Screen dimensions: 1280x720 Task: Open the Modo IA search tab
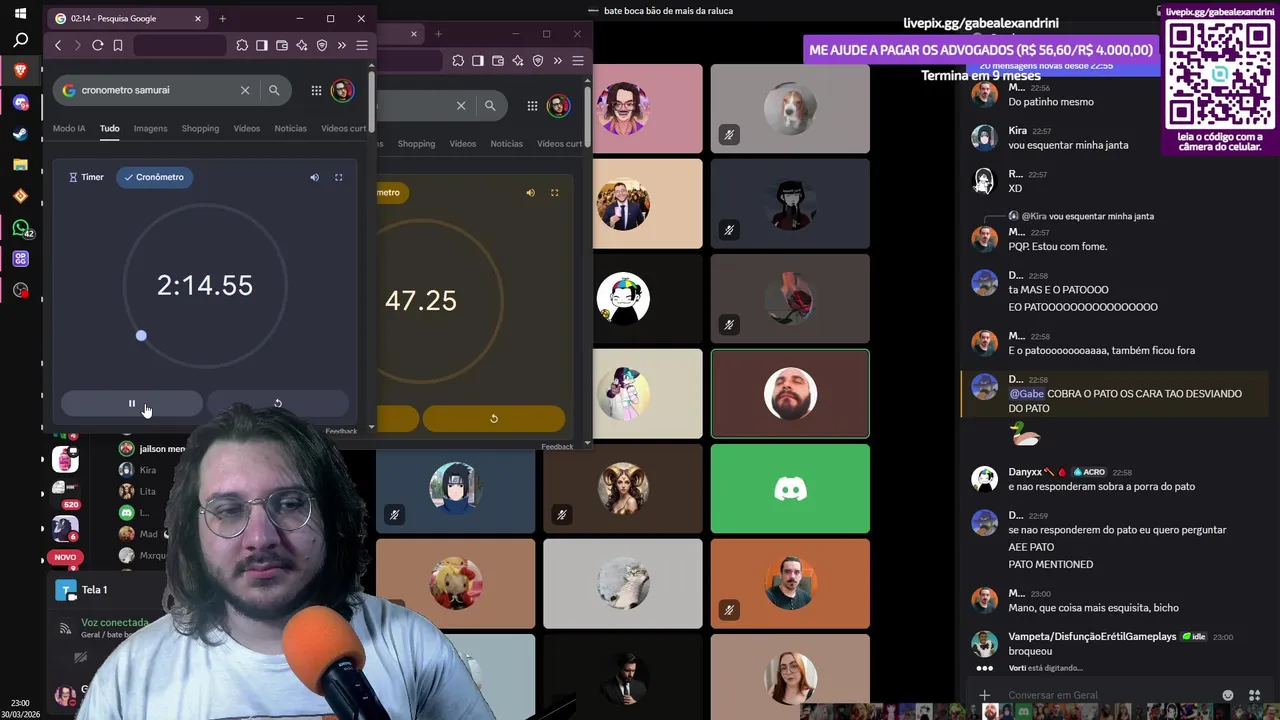click(x=69, y=129)
